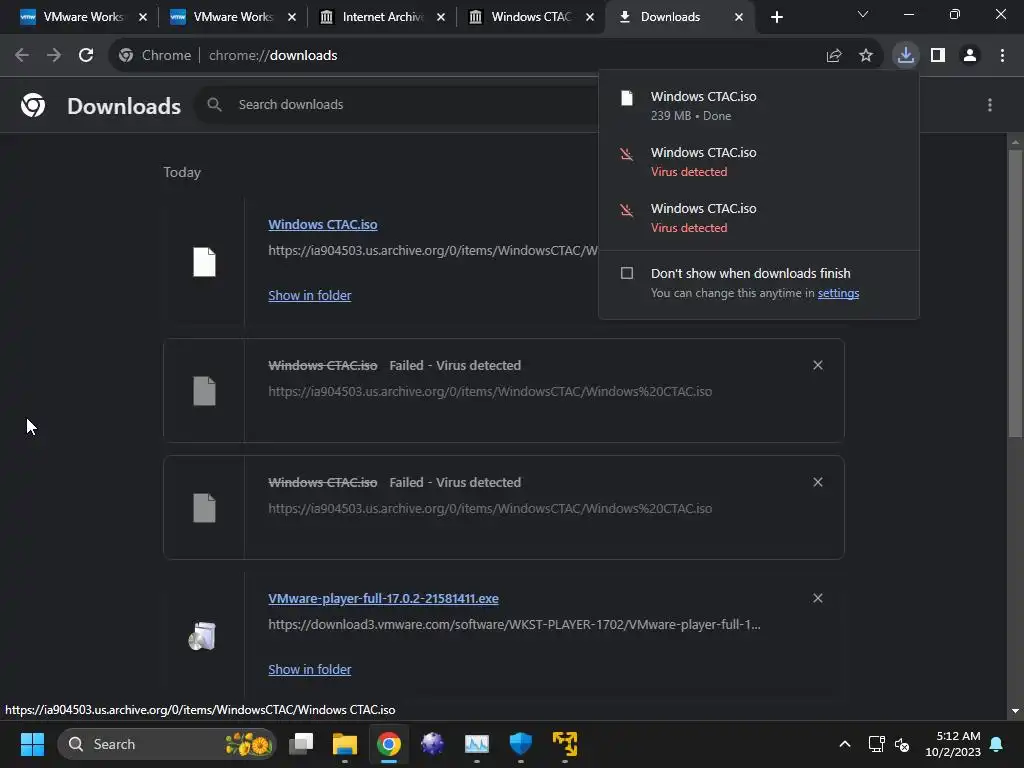Close the Internet Archive tab
The height and width of the screenshot is (768, 1024).
coord(441,18)
